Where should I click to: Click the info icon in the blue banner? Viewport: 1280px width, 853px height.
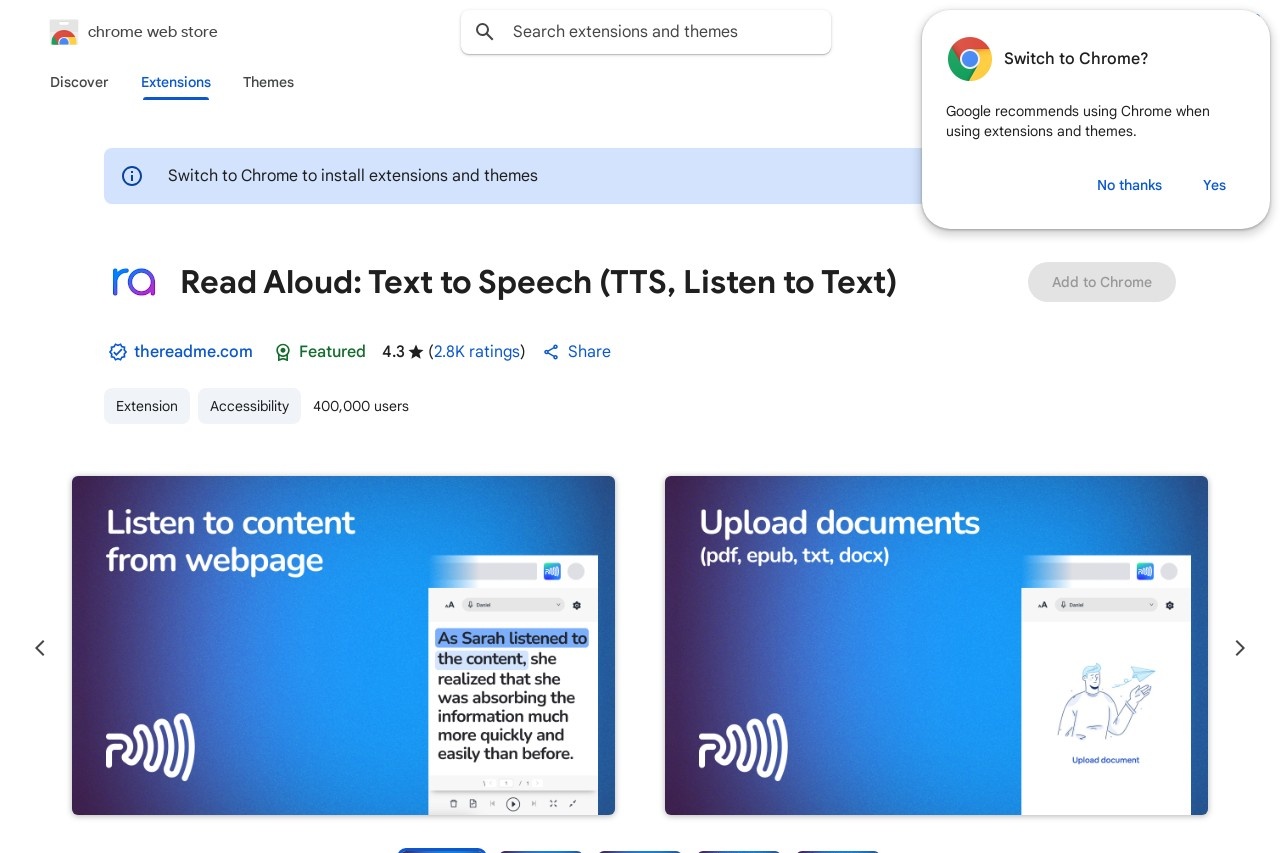point(132,176)
